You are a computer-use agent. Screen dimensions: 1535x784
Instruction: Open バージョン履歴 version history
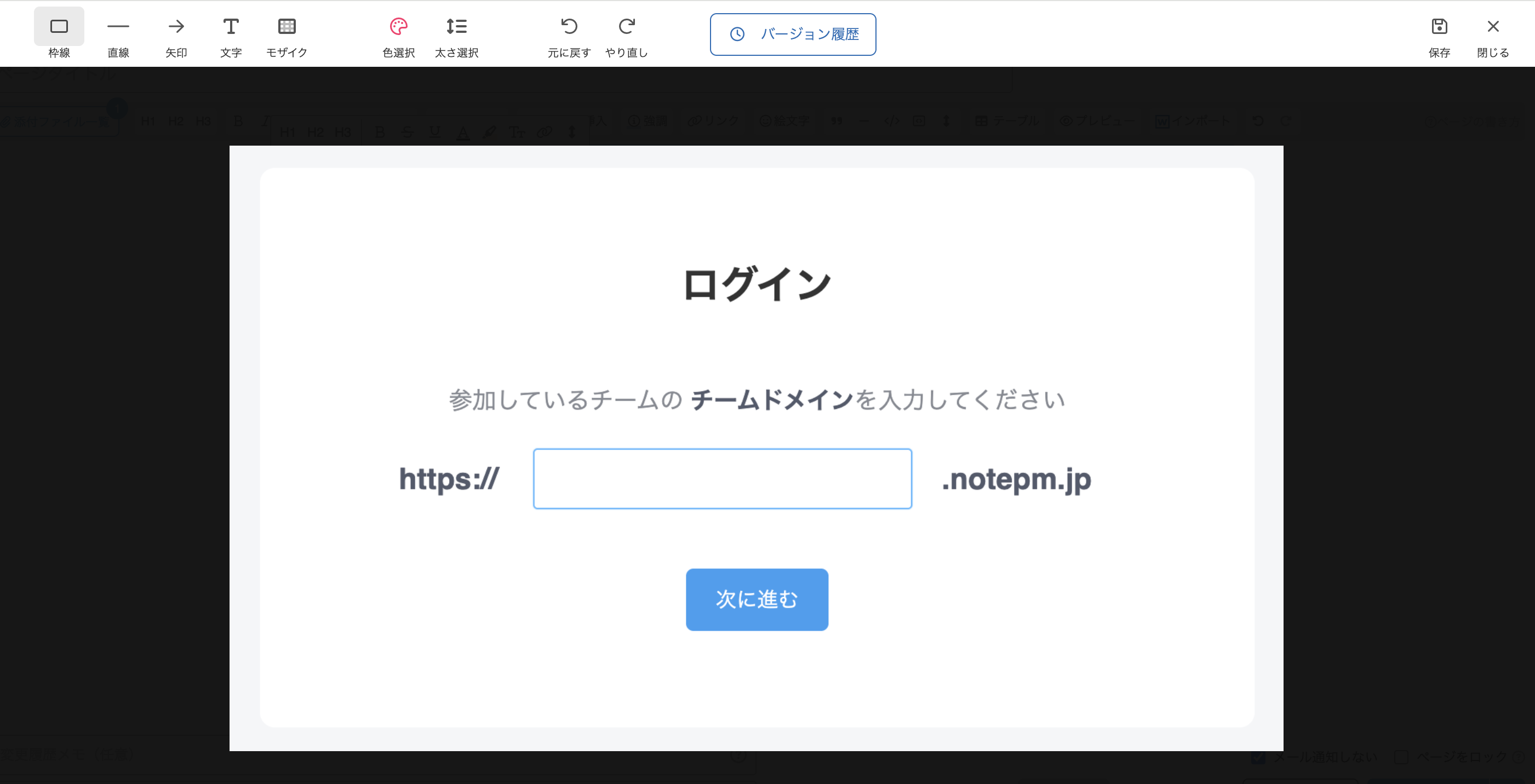(793, 34)
